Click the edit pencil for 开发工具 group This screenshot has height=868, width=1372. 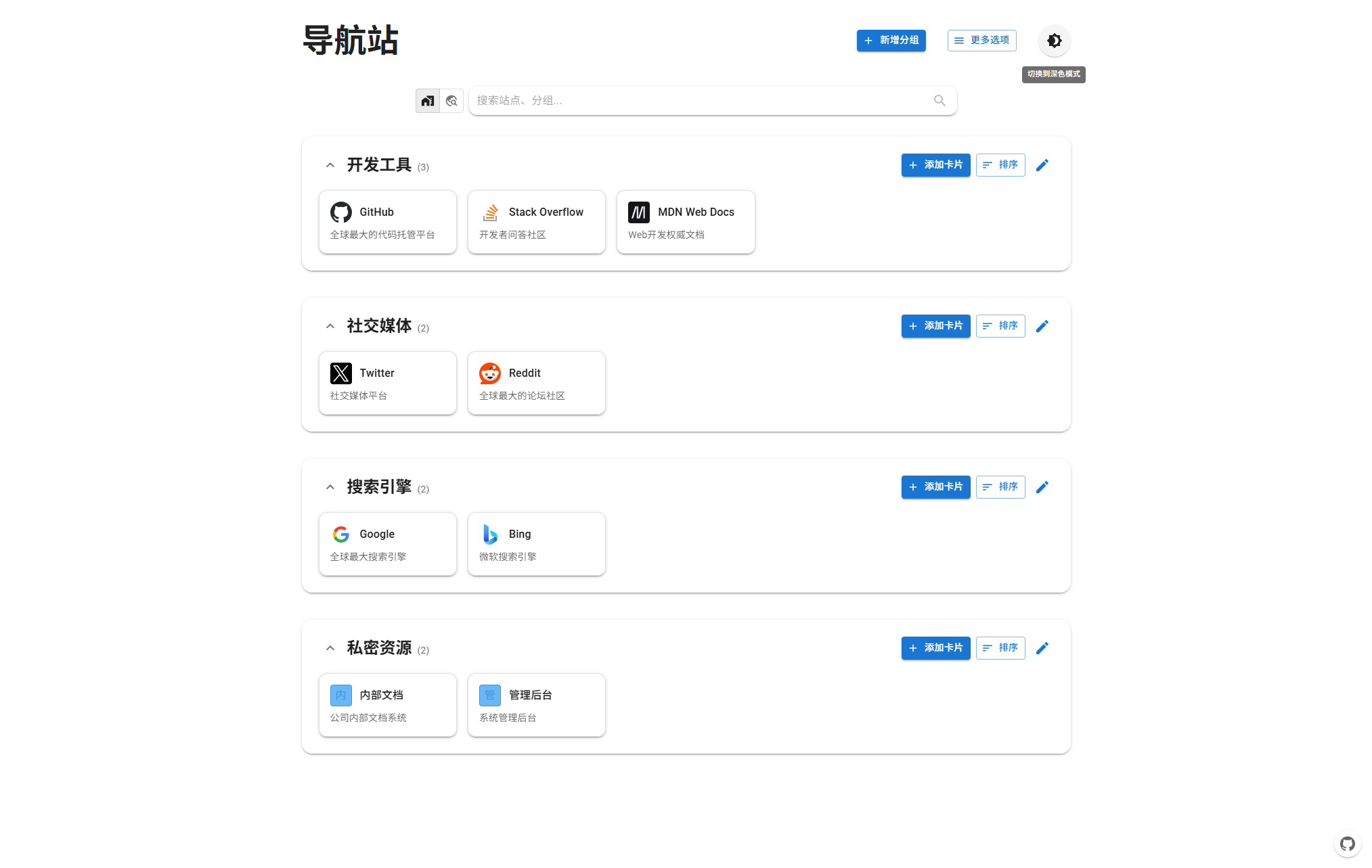(x=1042, y=164)
